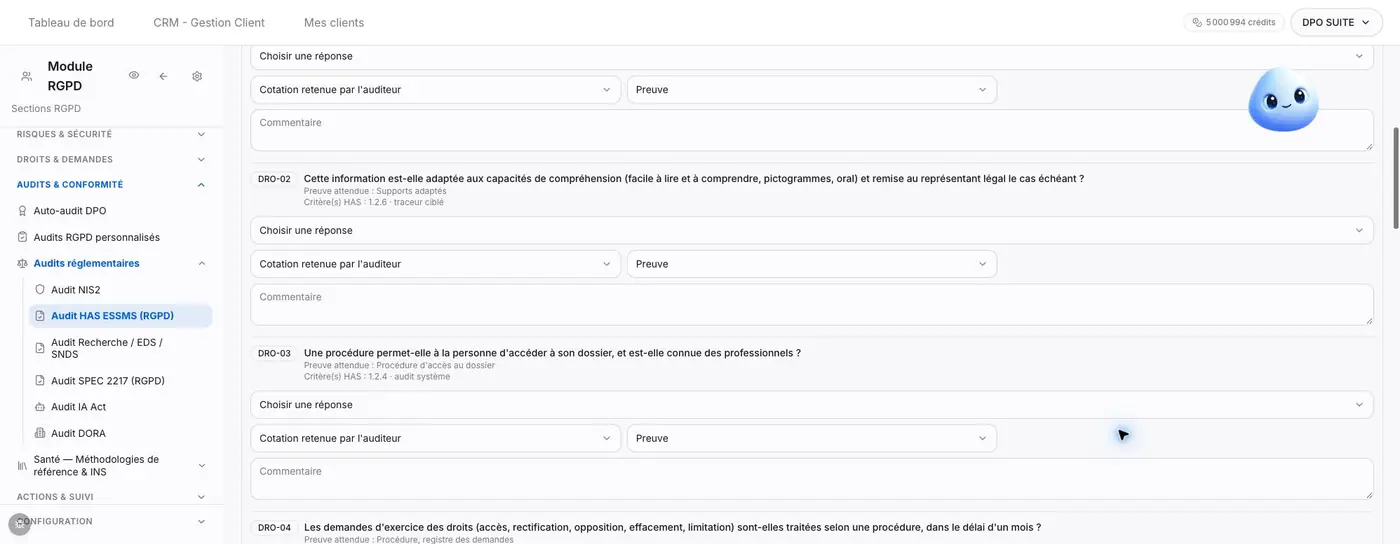Focus the DRO-03 Commentaire text area
Screen dimensions: 1400x544
click(x=812, y=479)
